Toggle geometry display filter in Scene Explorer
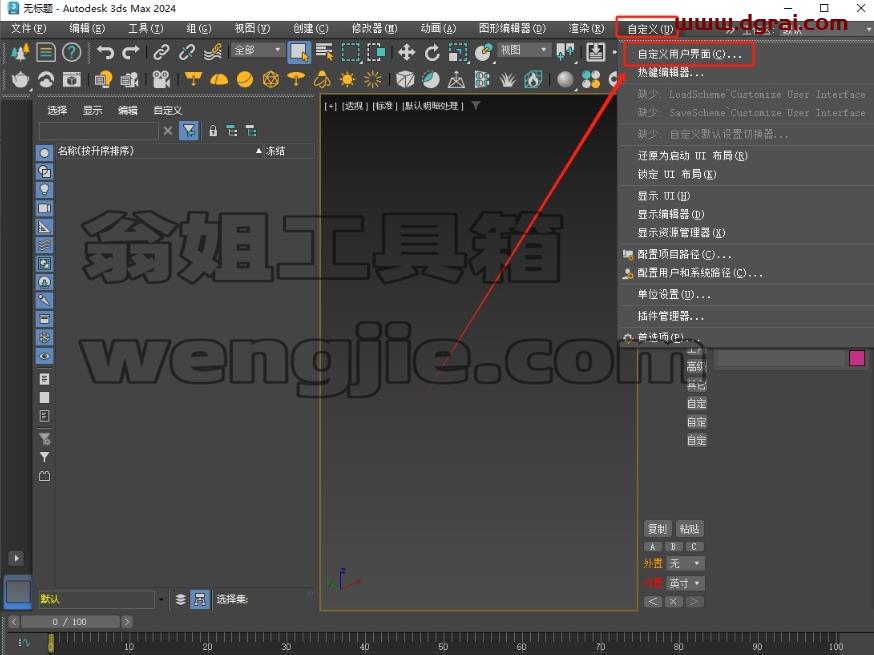The height and width of the screenshot is (655, 874). [x=45, y=153]
